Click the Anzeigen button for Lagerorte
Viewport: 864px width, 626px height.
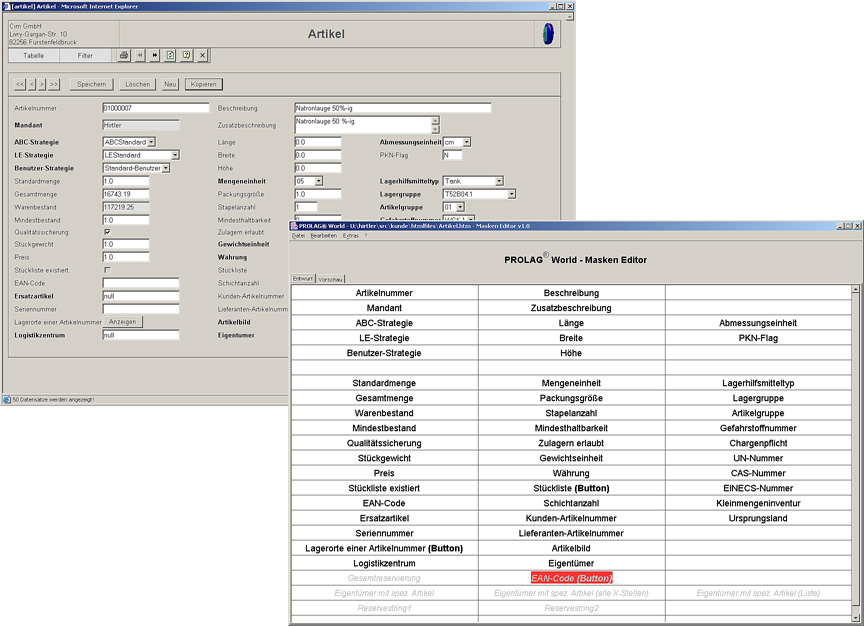(123, 322)
